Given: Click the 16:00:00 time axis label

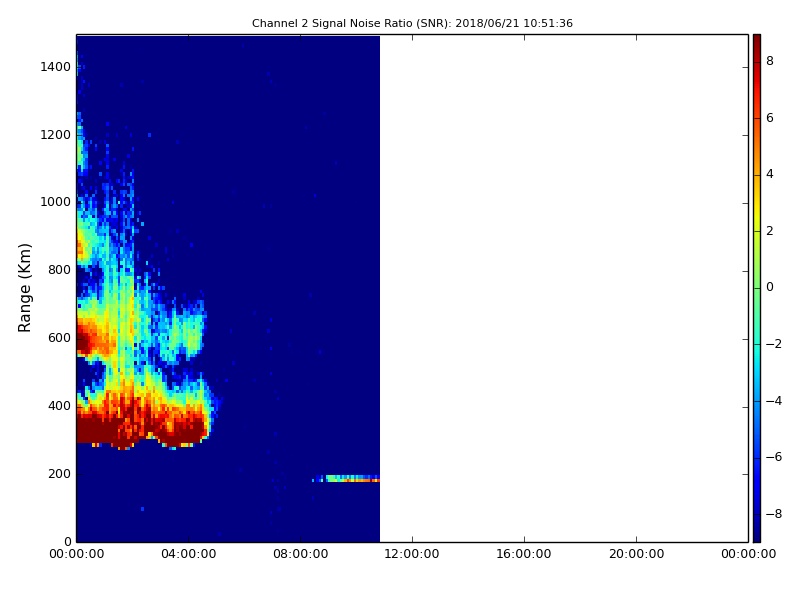Looking at the screenshot, I should pos(524,554).
